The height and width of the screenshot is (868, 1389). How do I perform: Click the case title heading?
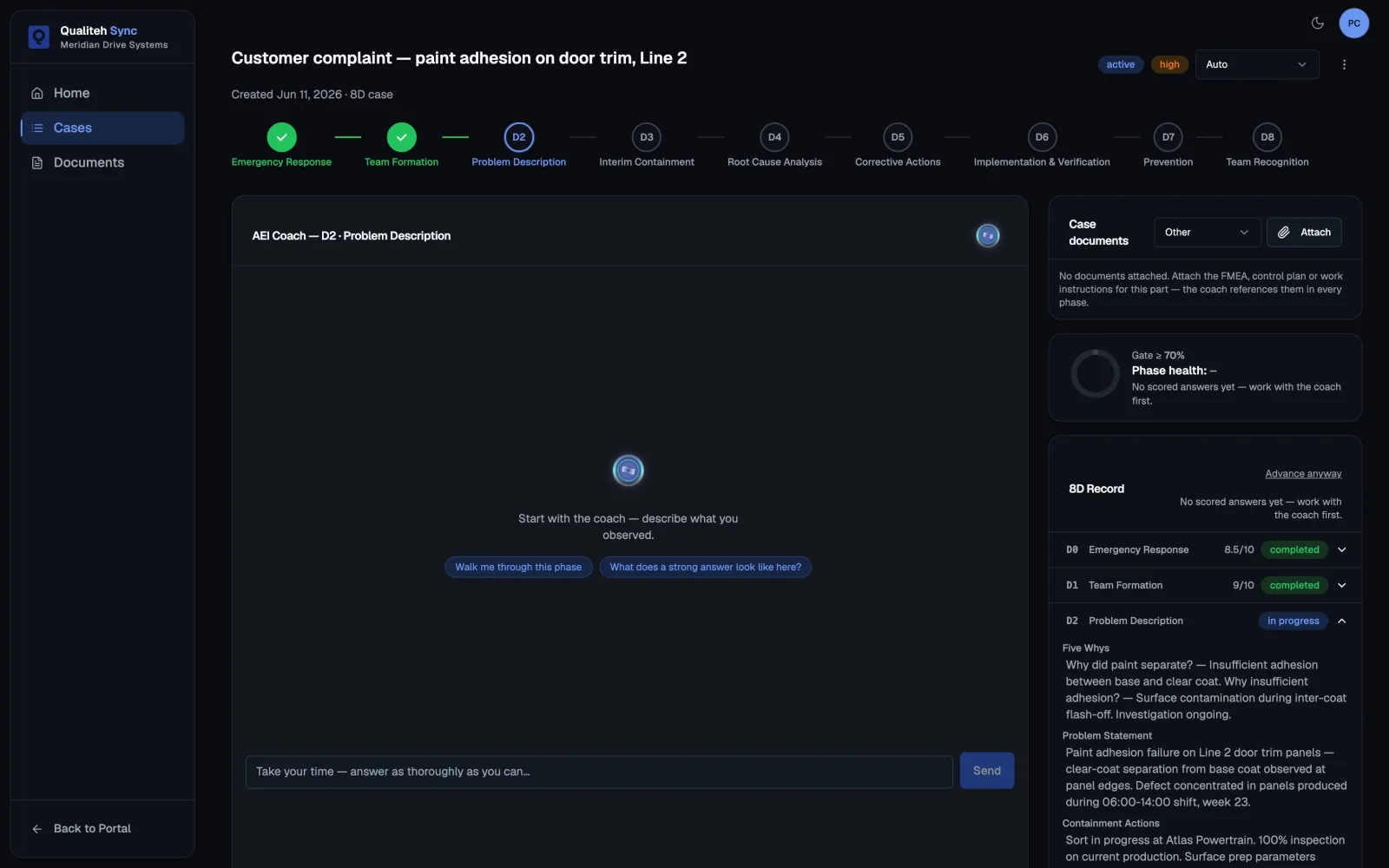458,58
